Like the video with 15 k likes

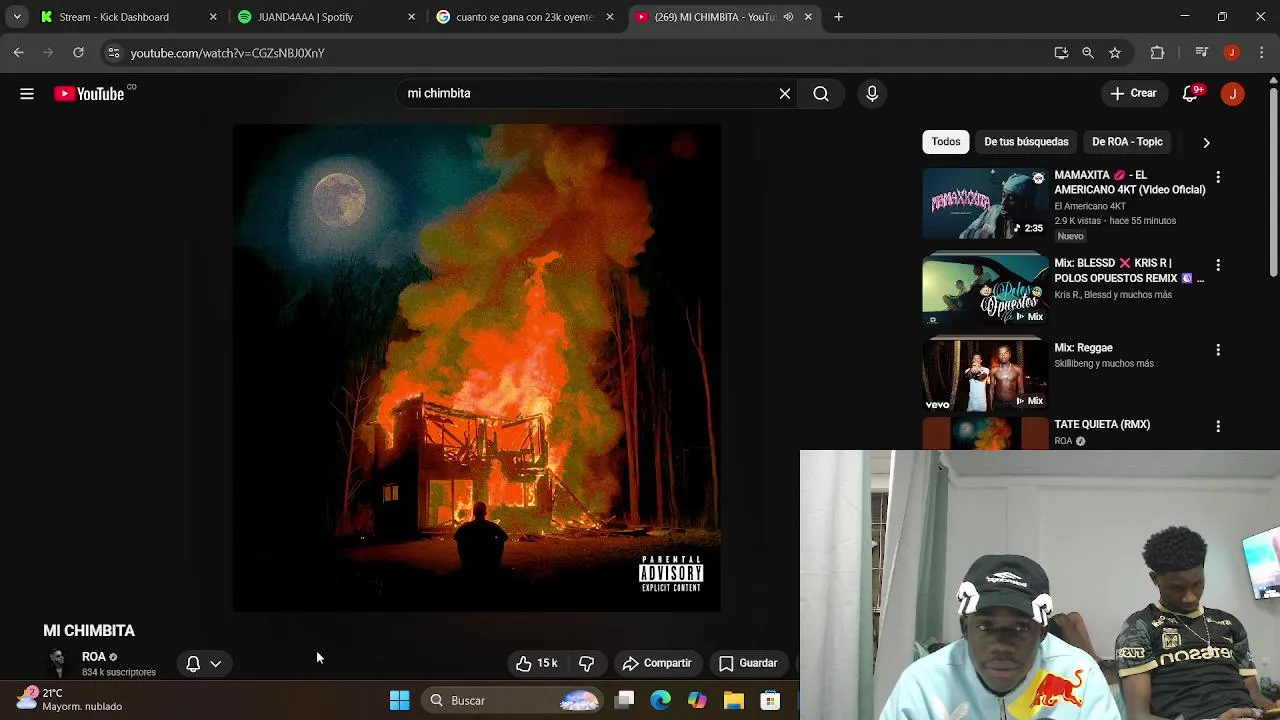coord(537,663)
